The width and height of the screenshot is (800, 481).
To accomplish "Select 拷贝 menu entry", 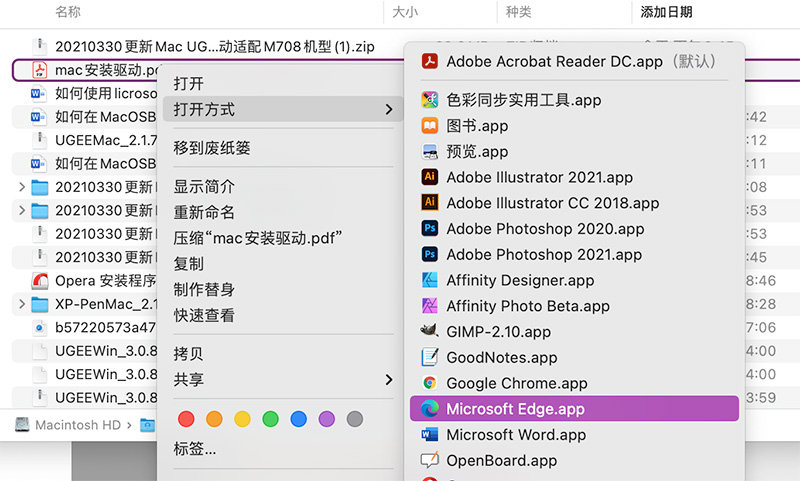I will [x=283, y=353].
